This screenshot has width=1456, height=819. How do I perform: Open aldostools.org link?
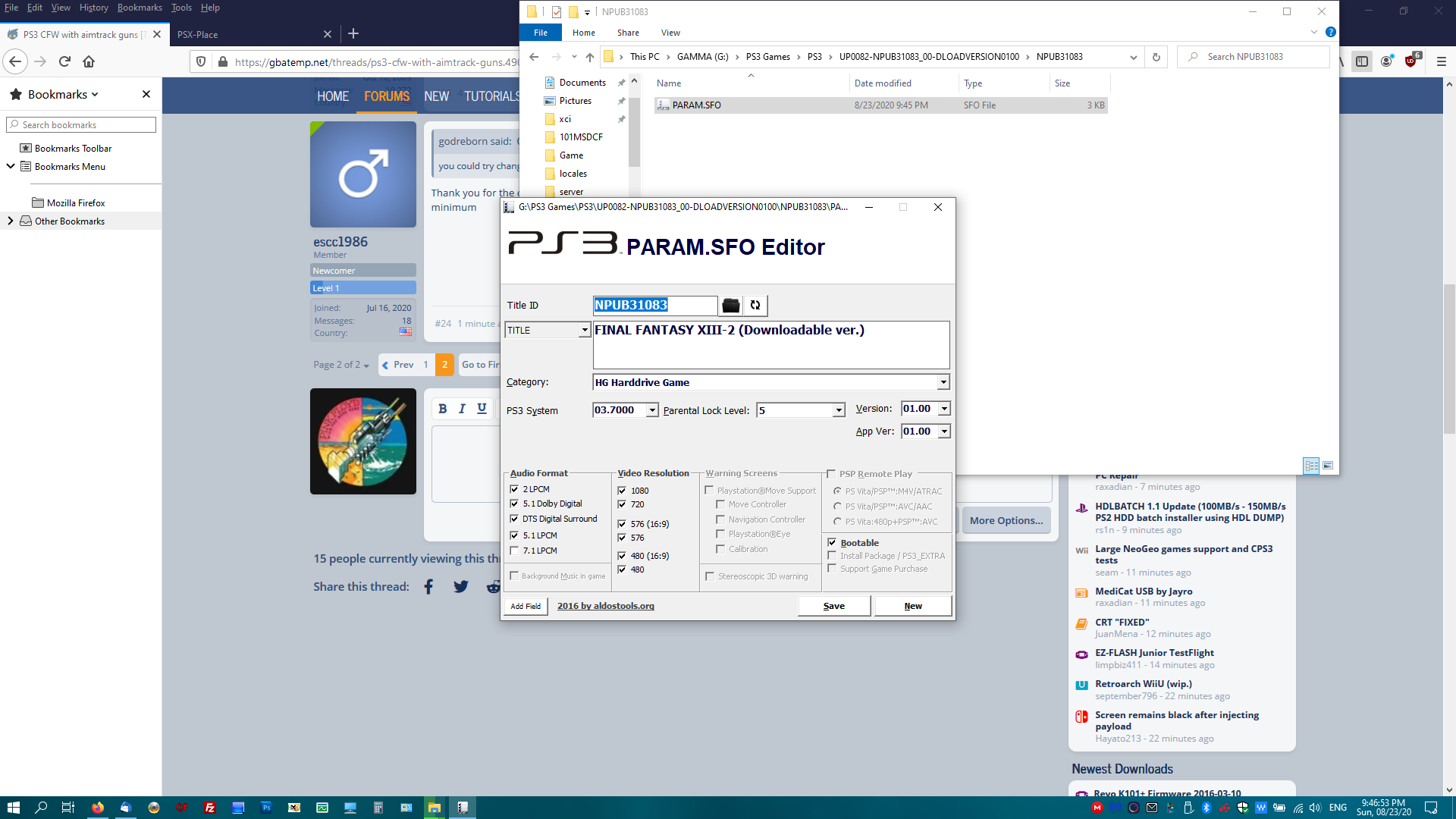pyautogui.click(x=606, y=606)
